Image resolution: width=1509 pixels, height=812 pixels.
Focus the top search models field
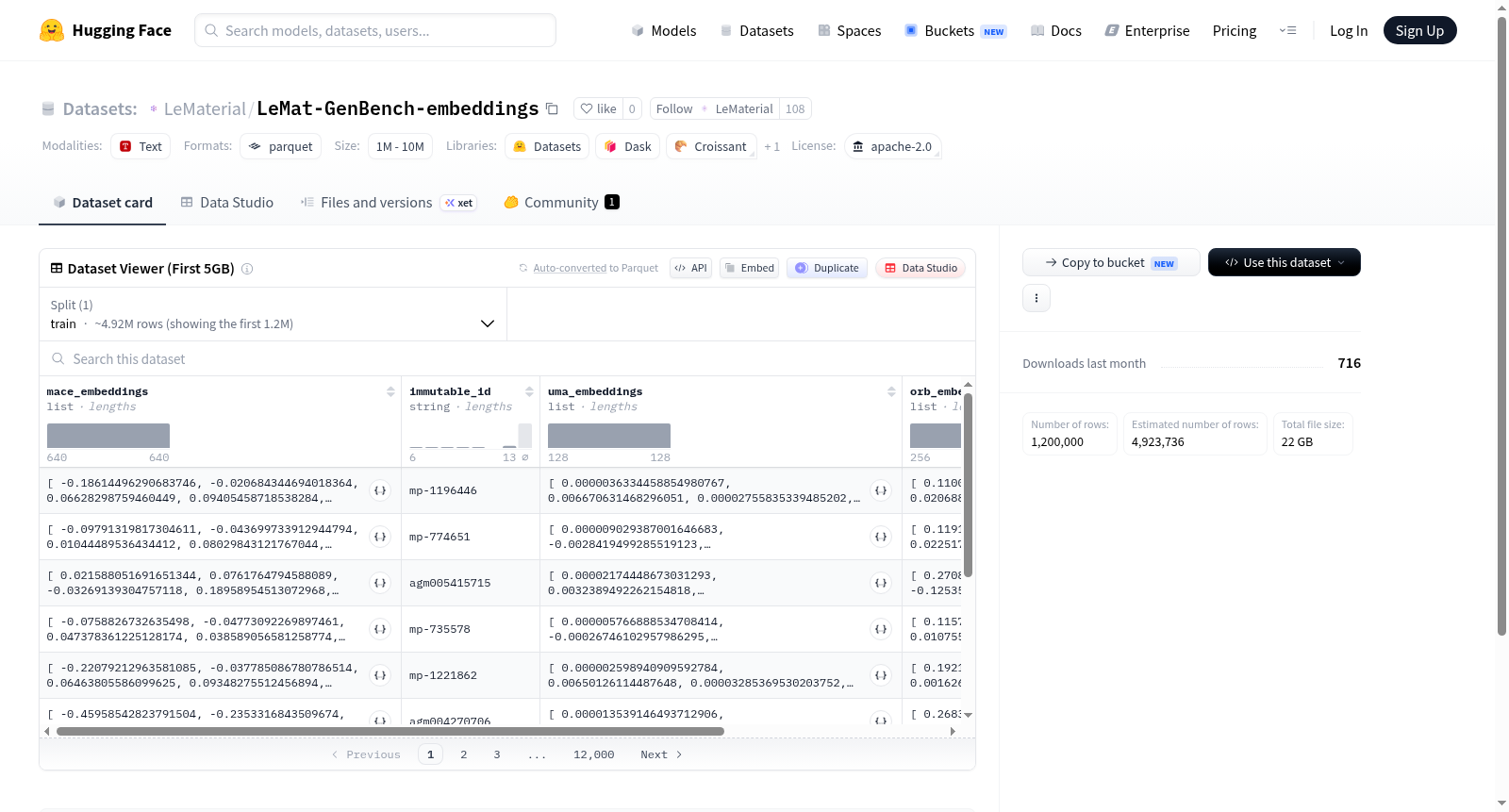tap(375, 30)
